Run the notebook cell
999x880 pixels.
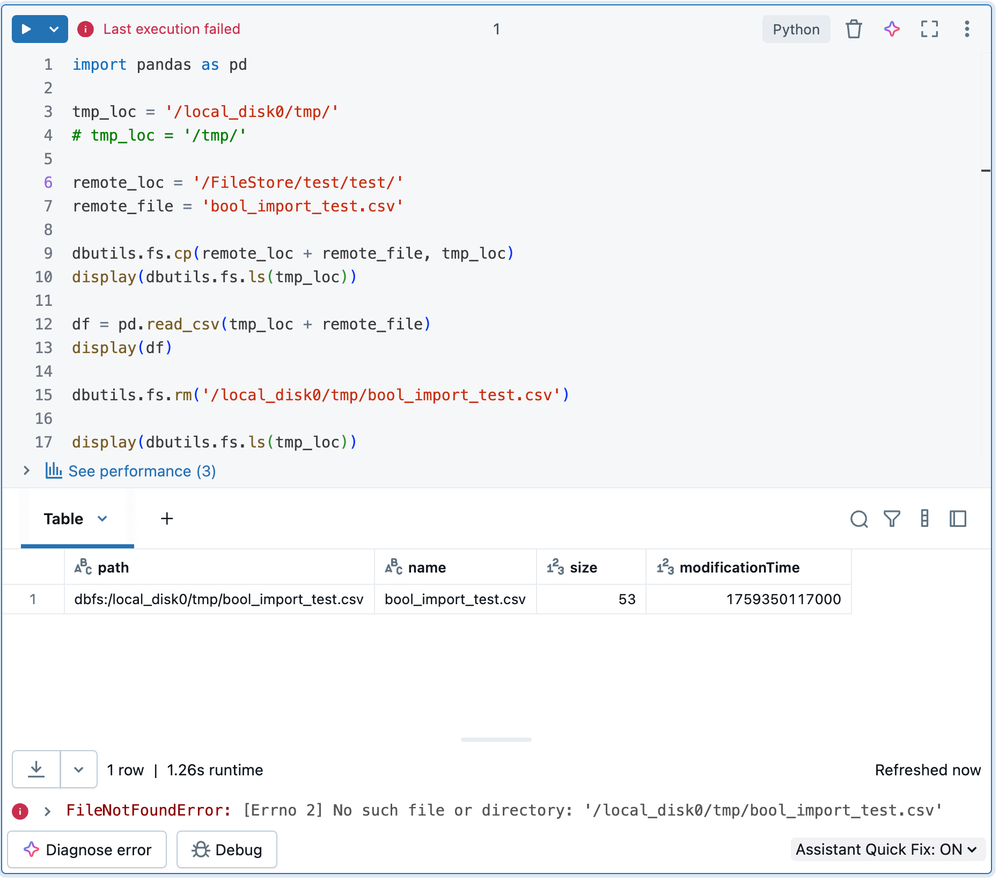coord(27,30)
